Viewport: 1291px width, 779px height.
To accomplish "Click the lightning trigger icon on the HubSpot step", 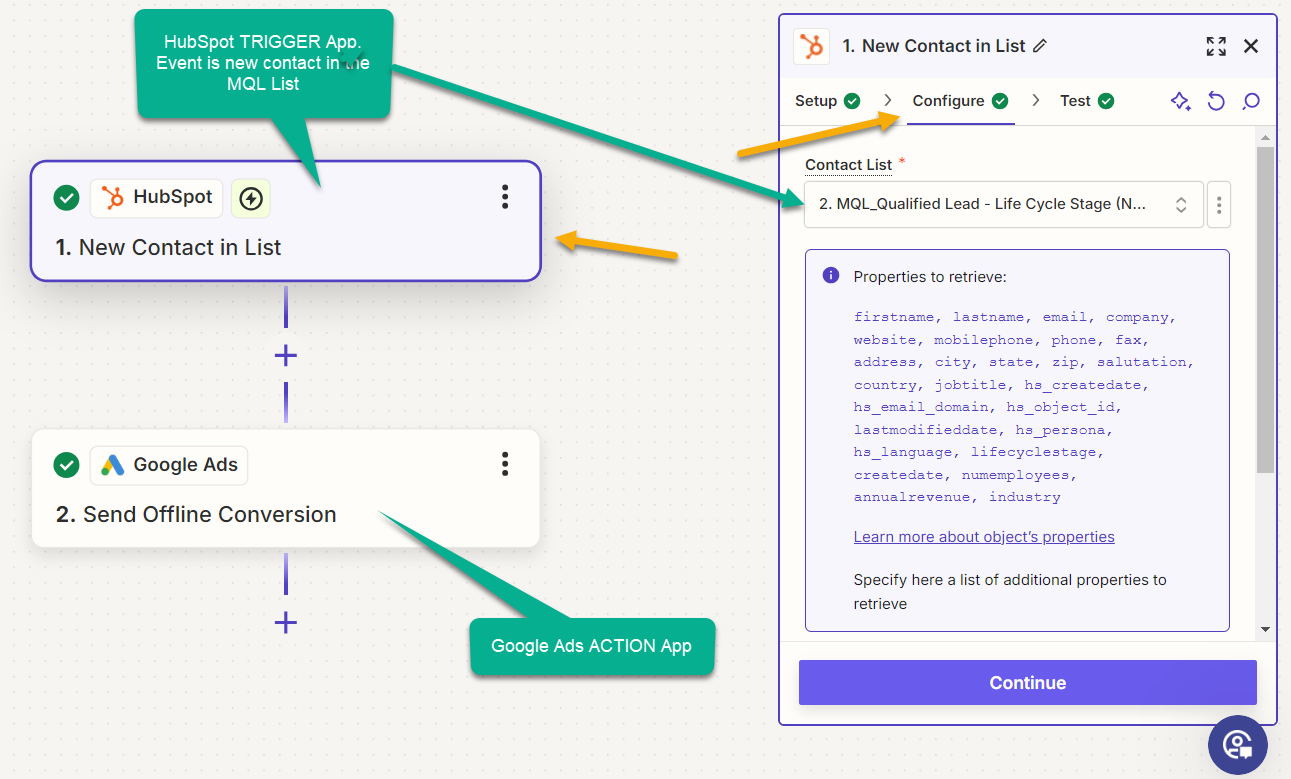I will (251, 198).
